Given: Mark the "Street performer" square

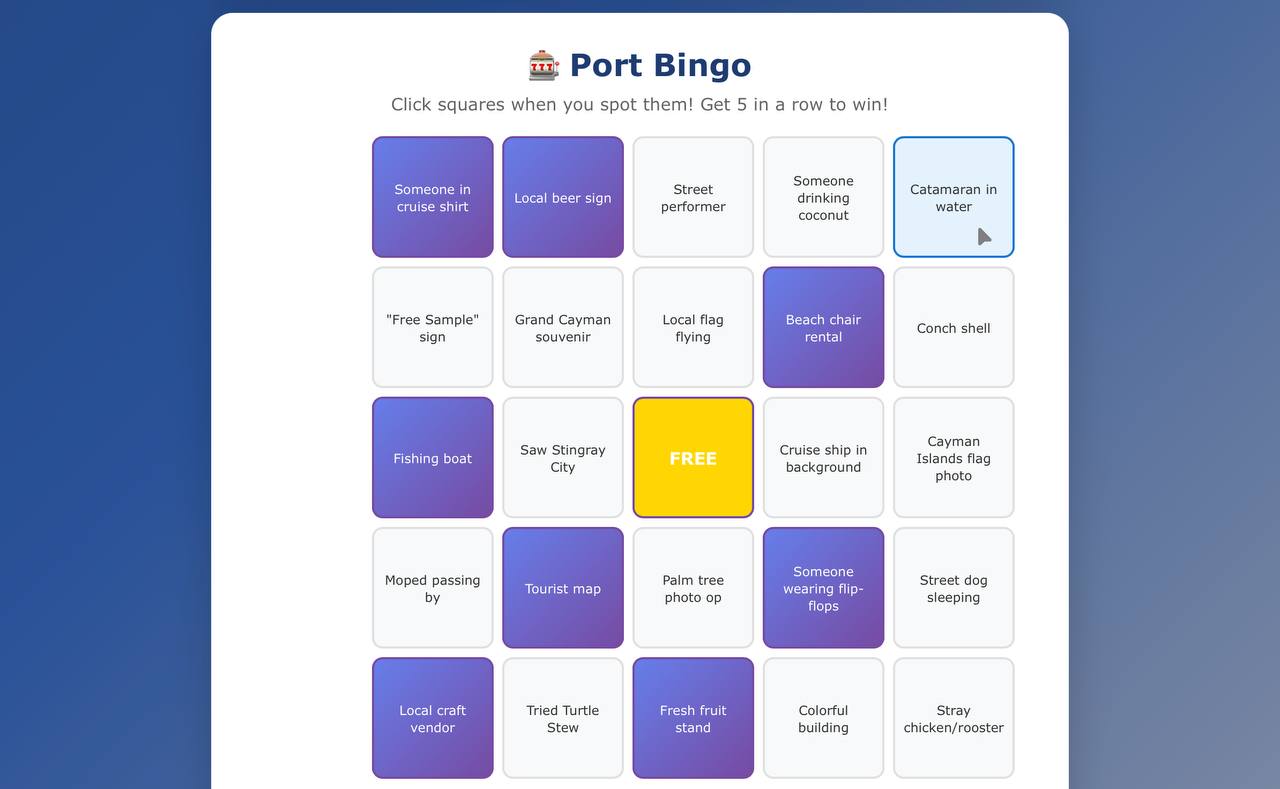Looking at the screenshot, I should coord(692,197).
